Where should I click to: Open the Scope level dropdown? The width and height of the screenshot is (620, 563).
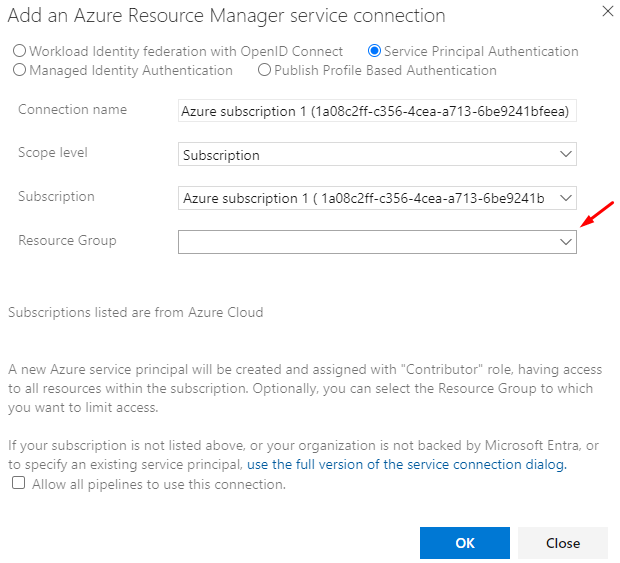click(376, 155)
